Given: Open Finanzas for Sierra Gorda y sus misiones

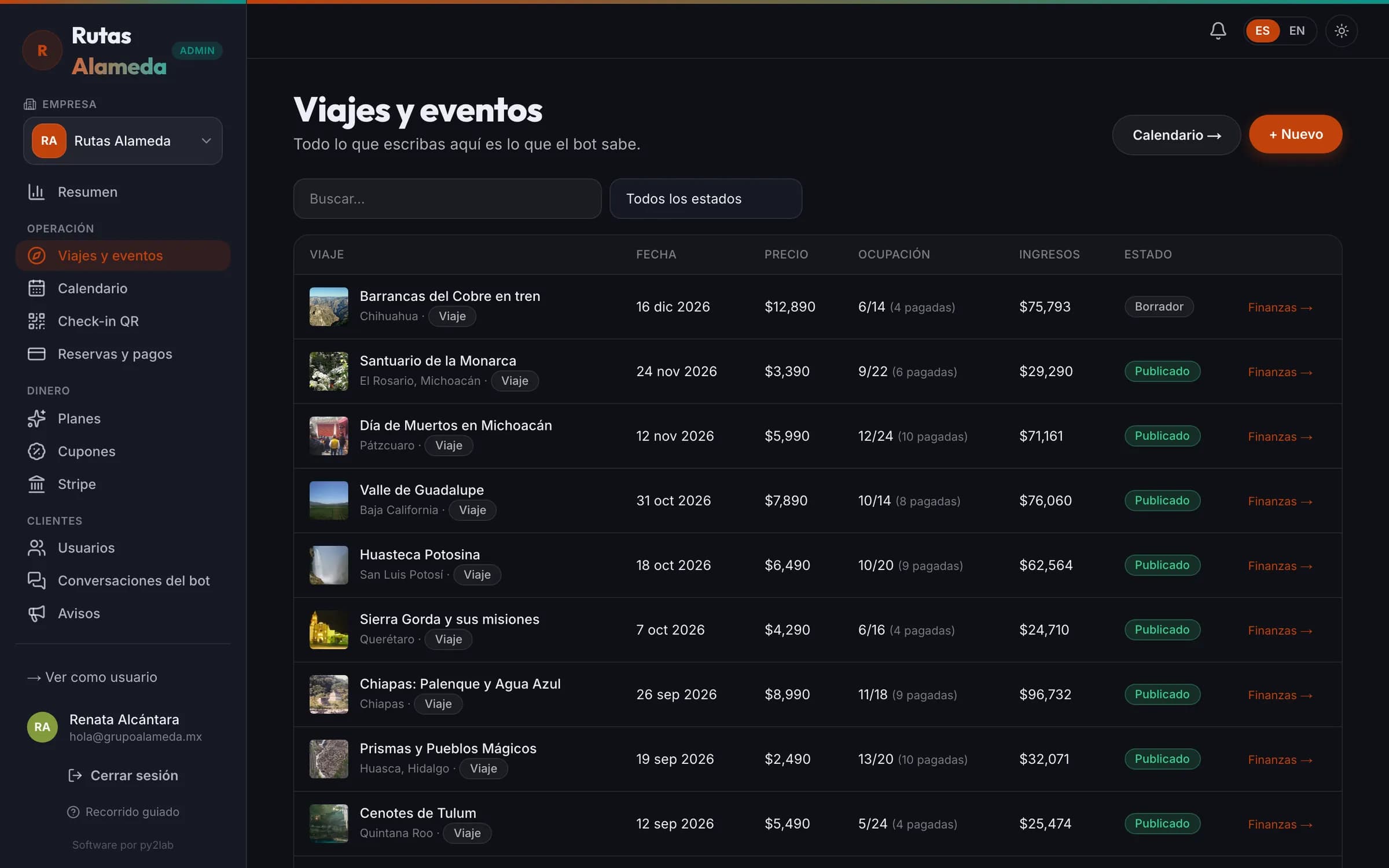Looking at the screenshot, I should click(x=1280, y=630).
